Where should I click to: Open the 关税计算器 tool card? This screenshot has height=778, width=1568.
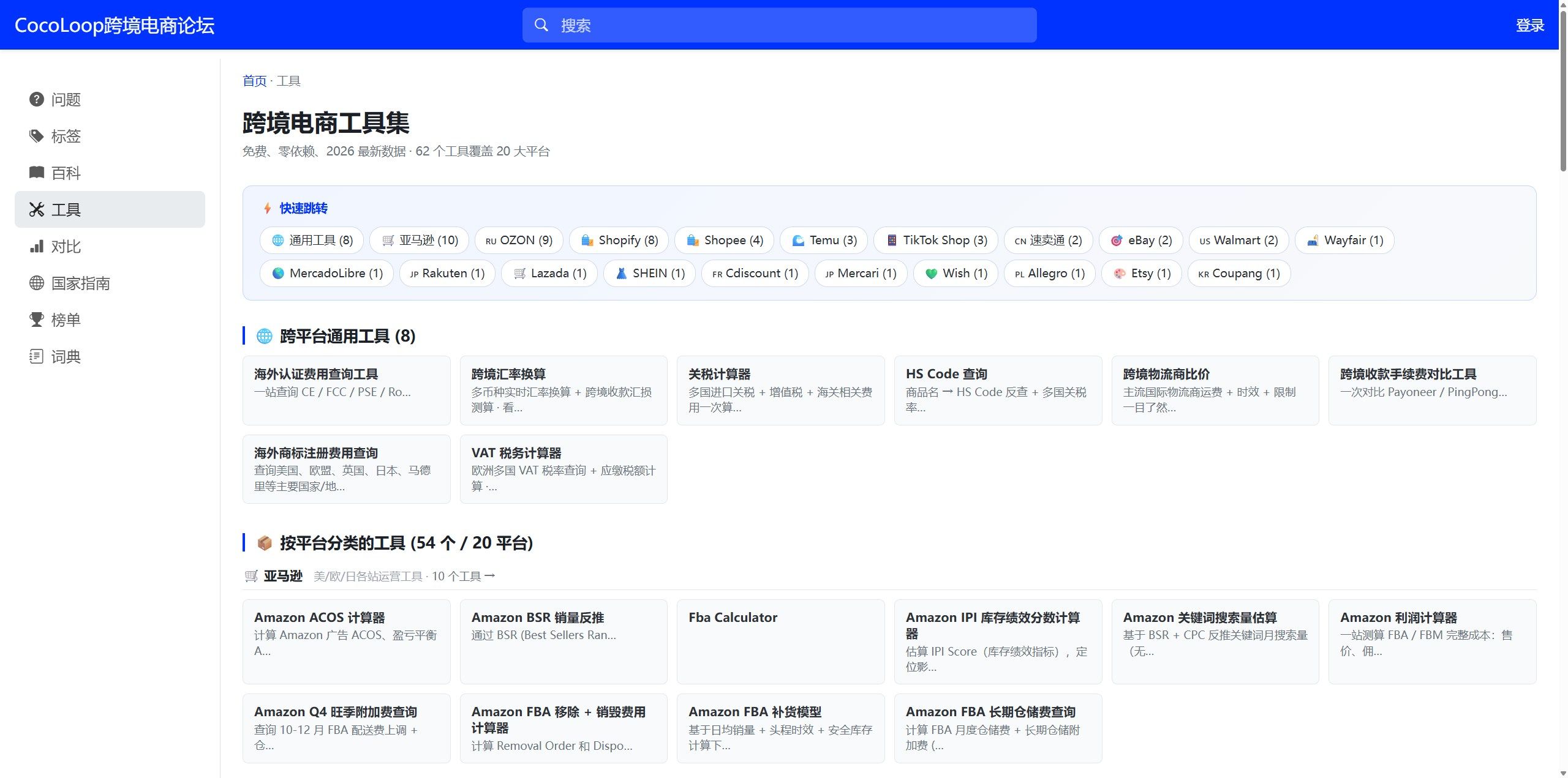coord(781,391)
